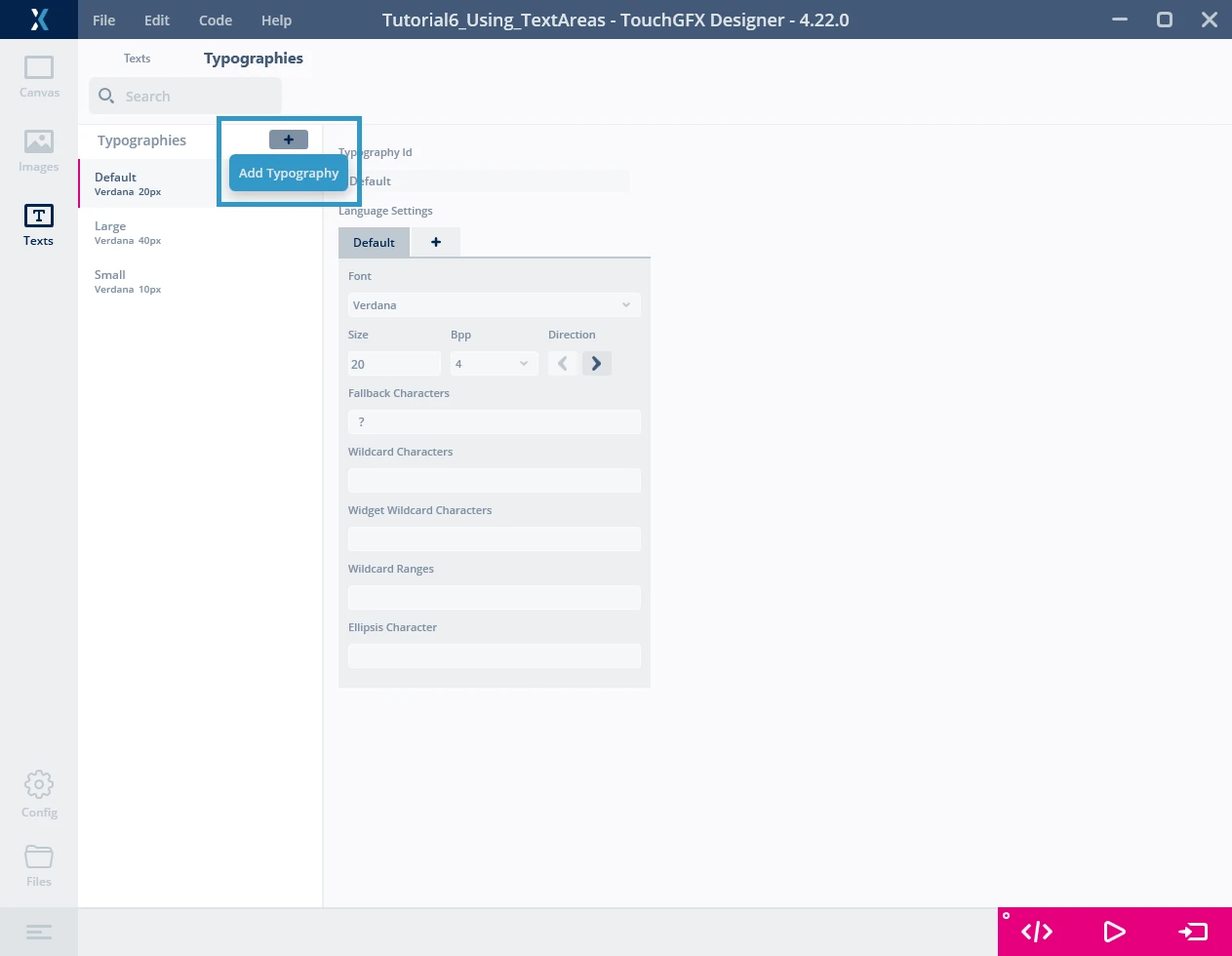The image size is (1232, 956).
Task: Open the Code menu
Action: 215,20
